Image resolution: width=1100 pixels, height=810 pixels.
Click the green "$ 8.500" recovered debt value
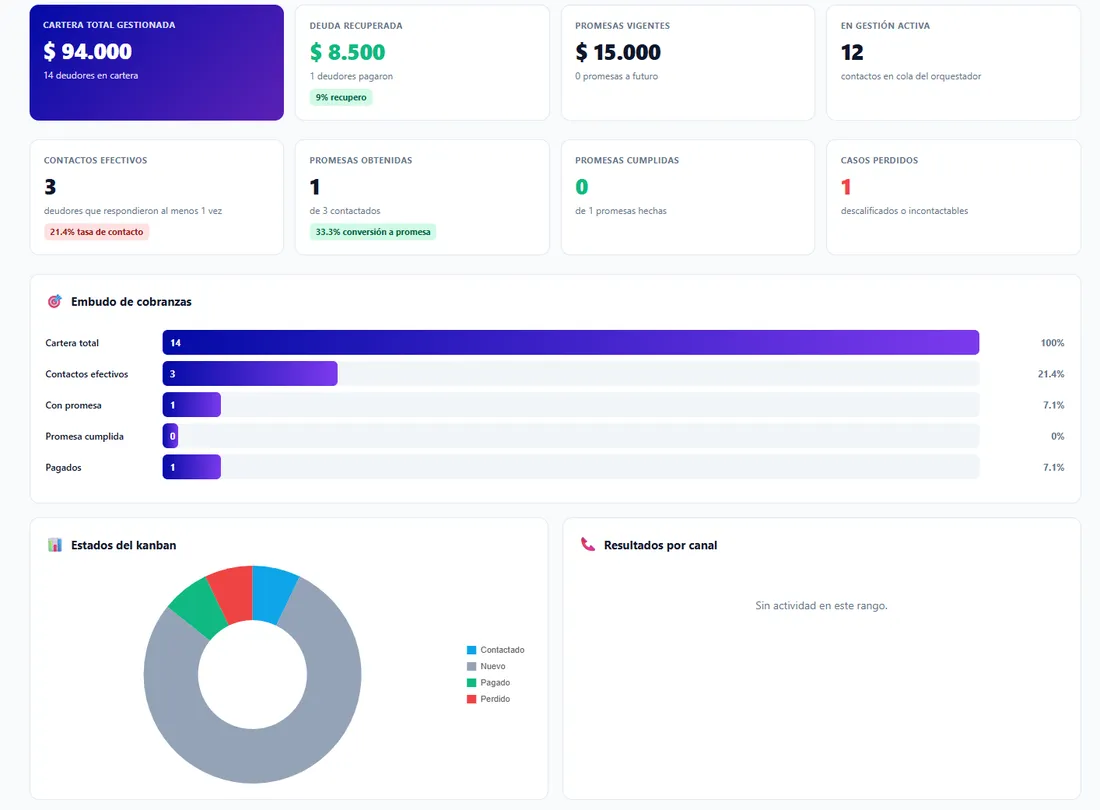point(347,52)
